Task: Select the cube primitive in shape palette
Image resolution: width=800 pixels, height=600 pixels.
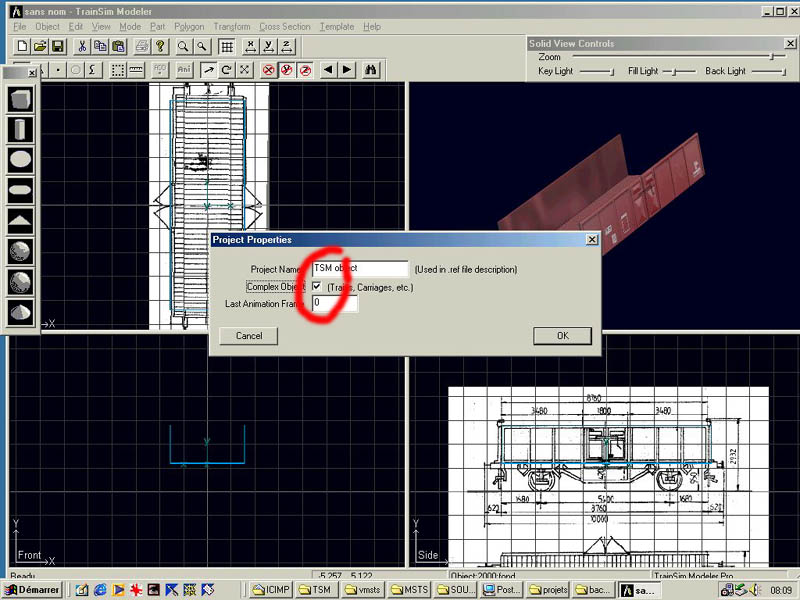Action: (21, 99)
